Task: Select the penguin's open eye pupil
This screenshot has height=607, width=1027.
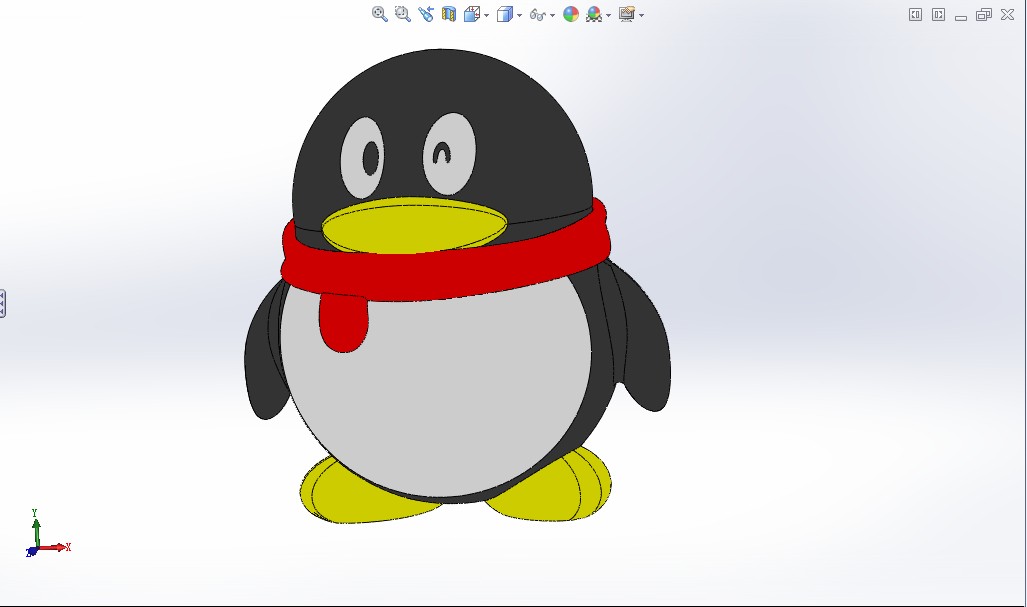Action: [371, 158]
